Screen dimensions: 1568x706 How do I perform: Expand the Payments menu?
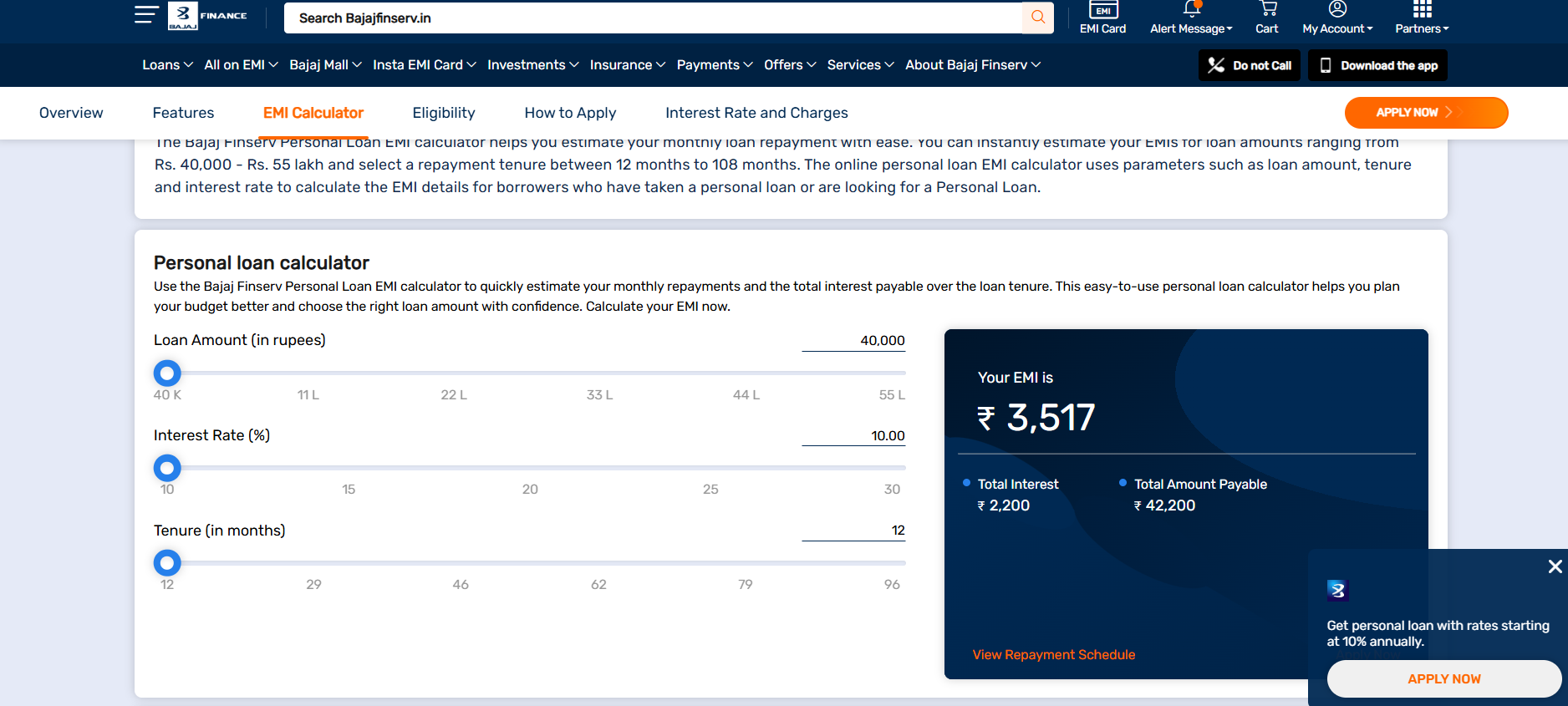pos(715,65)
